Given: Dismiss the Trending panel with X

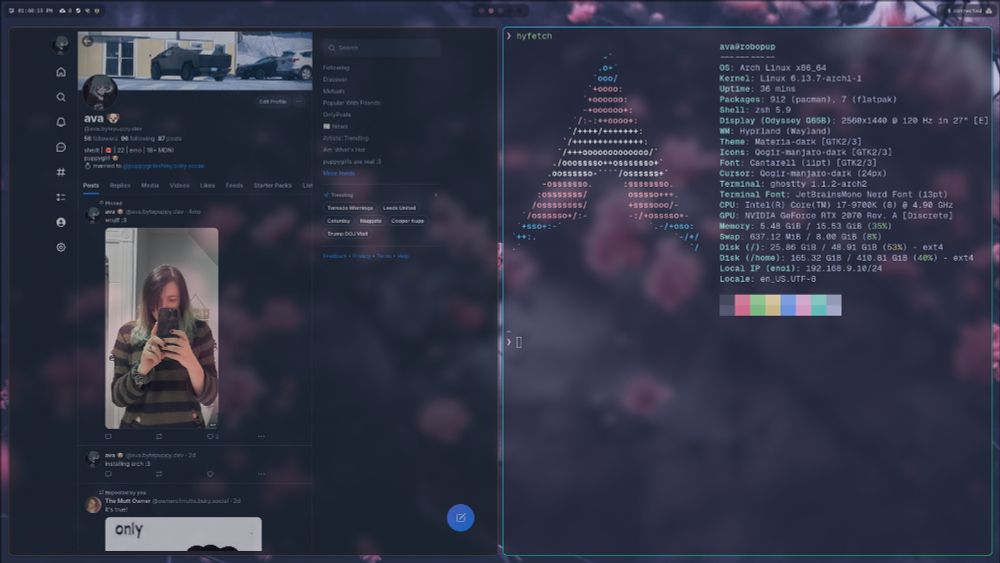Looking at the screenshot, I should pyautogui.click(x=436, y=195).
